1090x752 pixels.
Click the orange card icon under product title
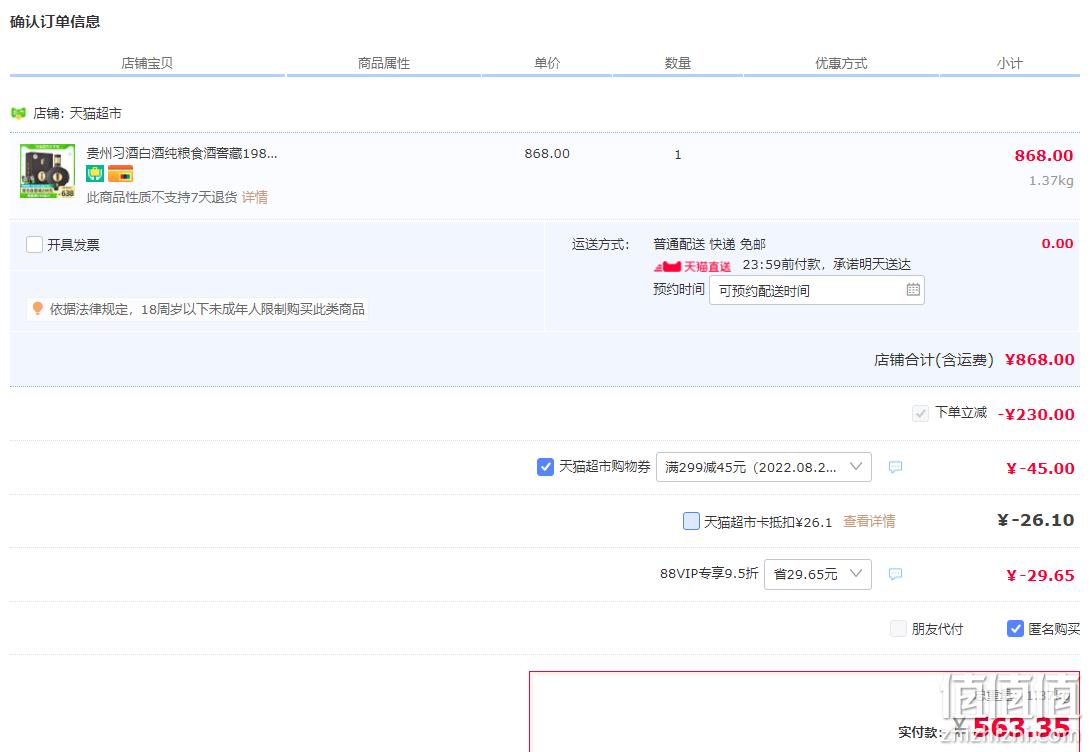(x=120, y=173)
